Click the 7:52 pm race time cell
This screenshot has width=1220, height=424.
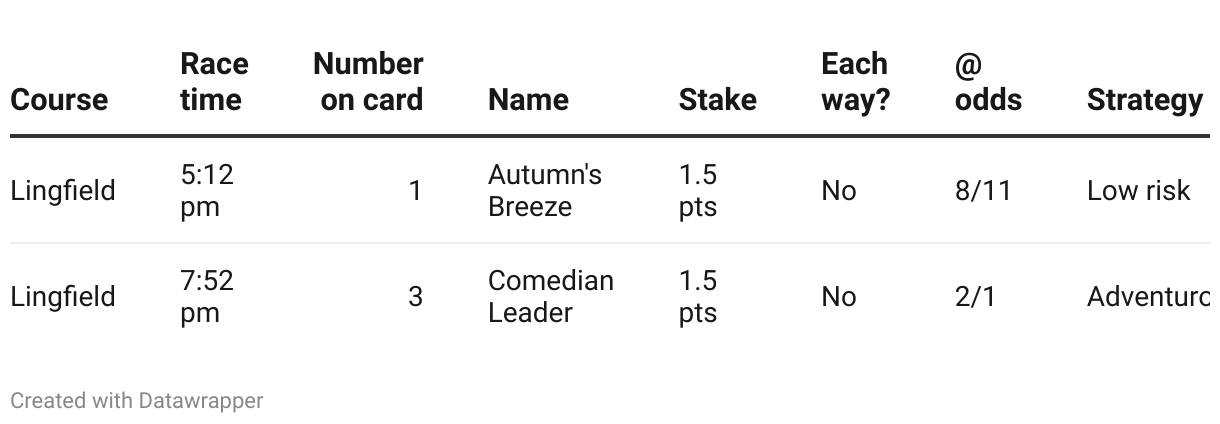(x=207, y=296)
